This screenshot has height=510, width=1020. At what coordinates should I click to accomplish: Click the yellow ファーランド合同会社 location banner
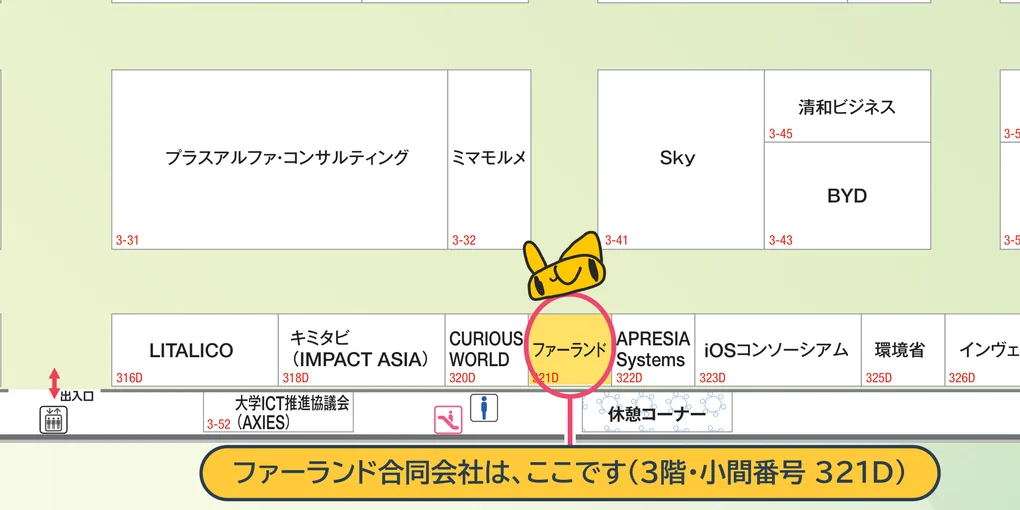570,473
